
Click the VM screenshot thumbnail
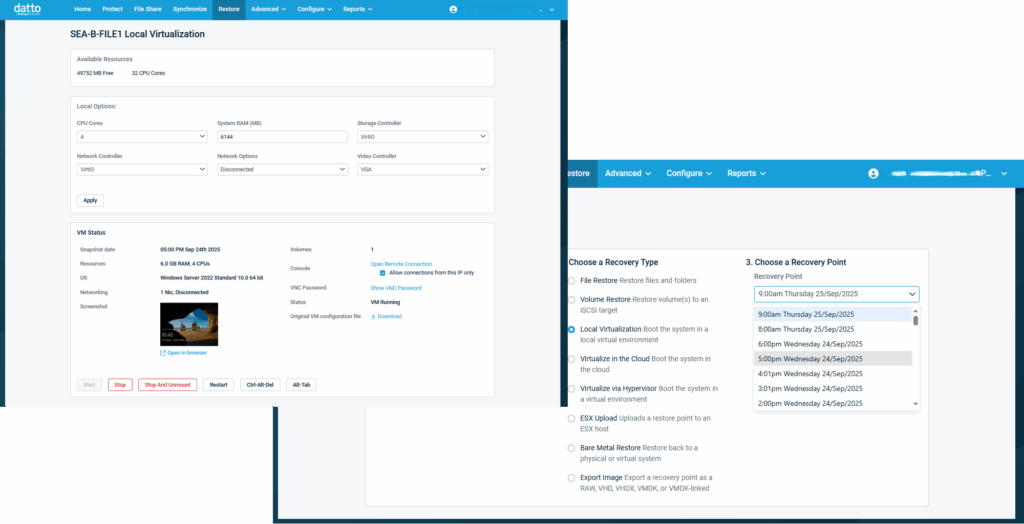189,324
